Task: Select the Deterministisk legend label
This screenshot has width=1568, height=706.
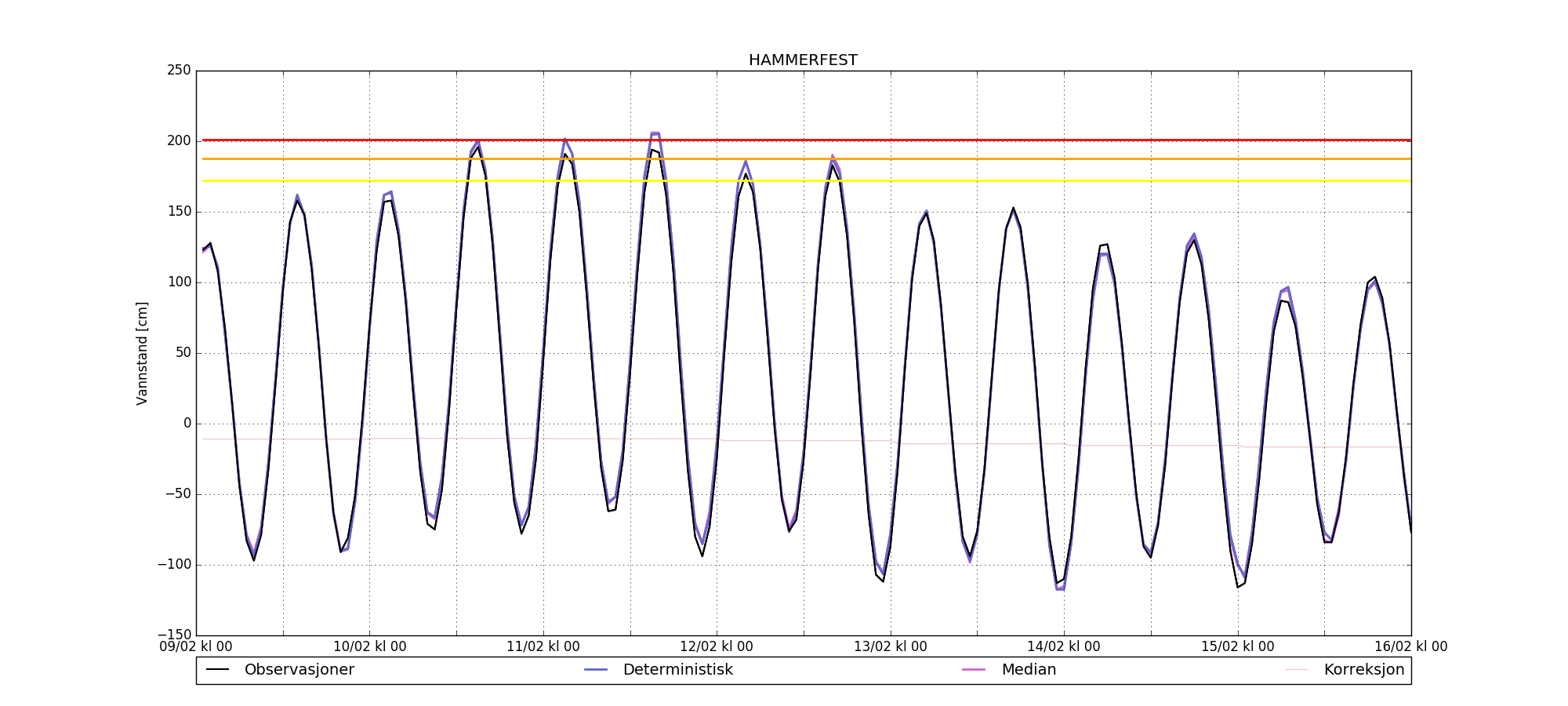Action: click(678, 670)
